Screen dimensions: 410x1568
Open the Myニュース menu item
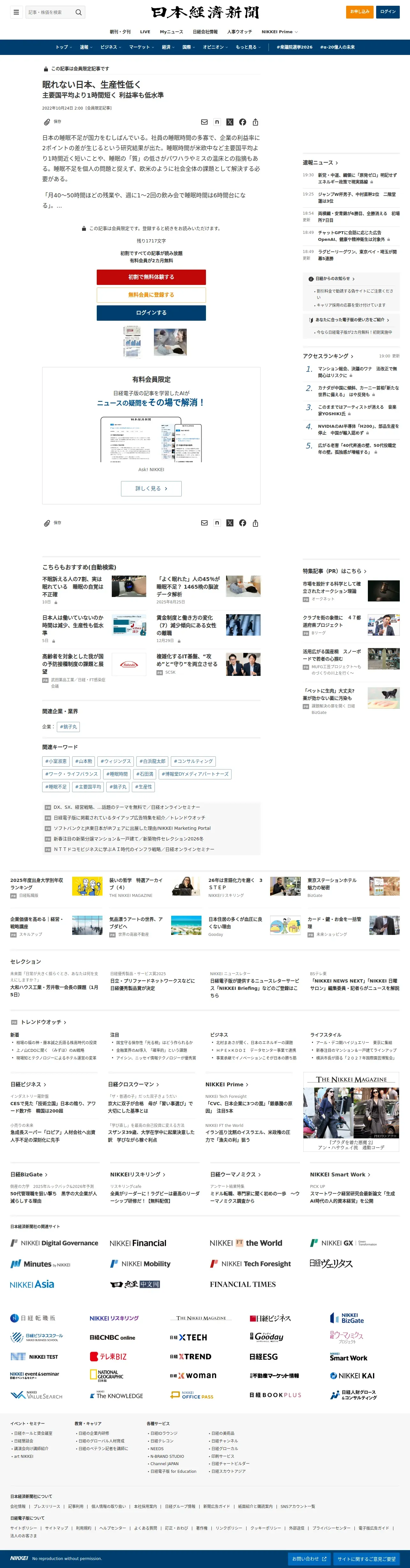pyautogui.click(x=171, y=32)
